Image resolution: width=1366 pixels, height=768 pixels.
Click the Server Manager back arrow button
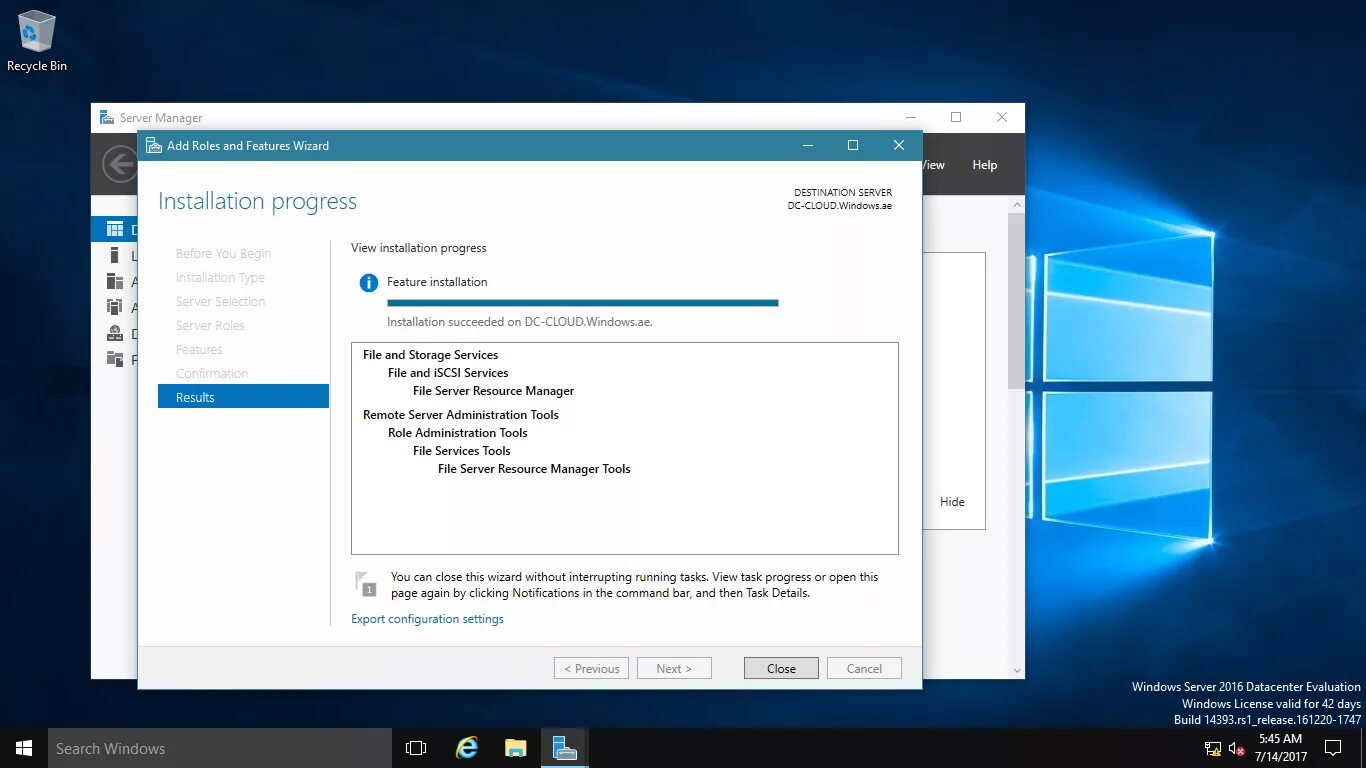120,165
